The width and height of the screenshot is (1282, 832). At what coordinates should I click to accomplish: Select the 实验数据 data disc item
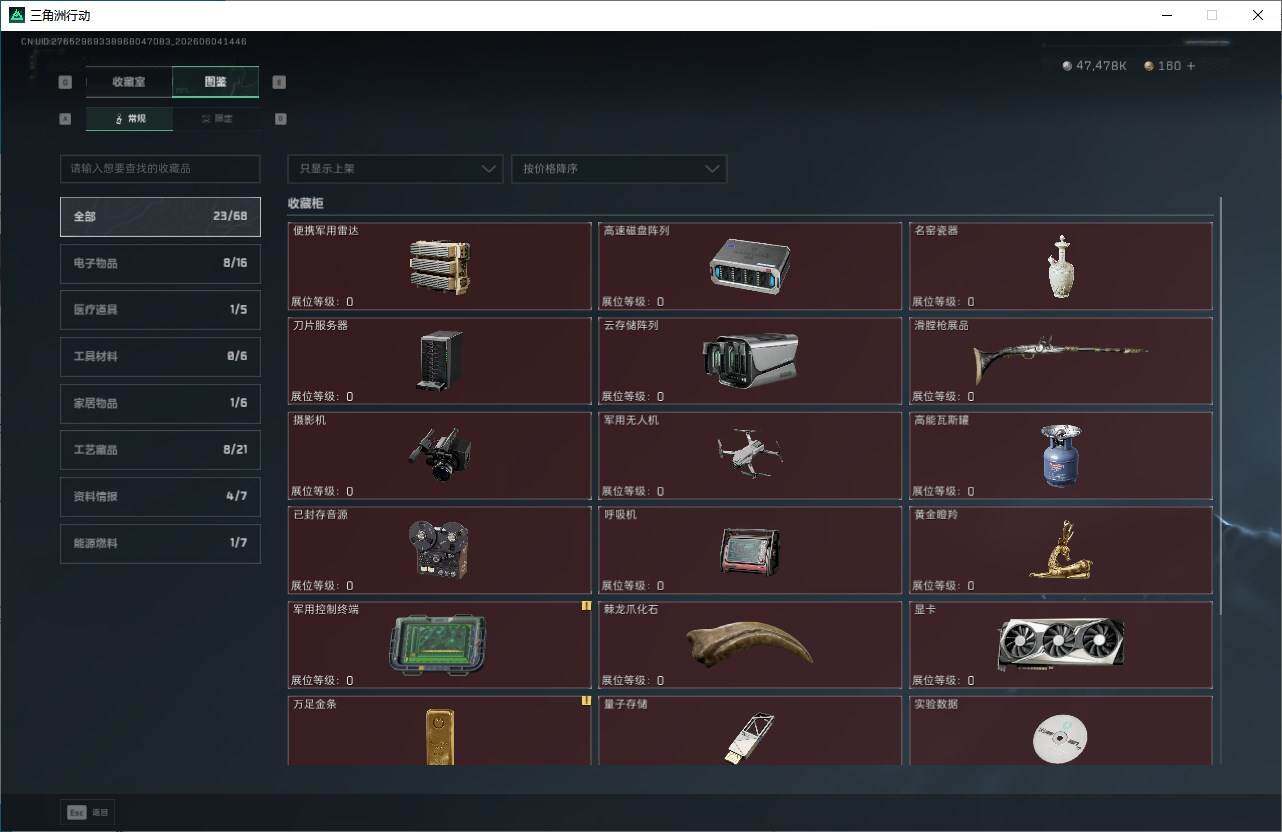coord(1061,731)
